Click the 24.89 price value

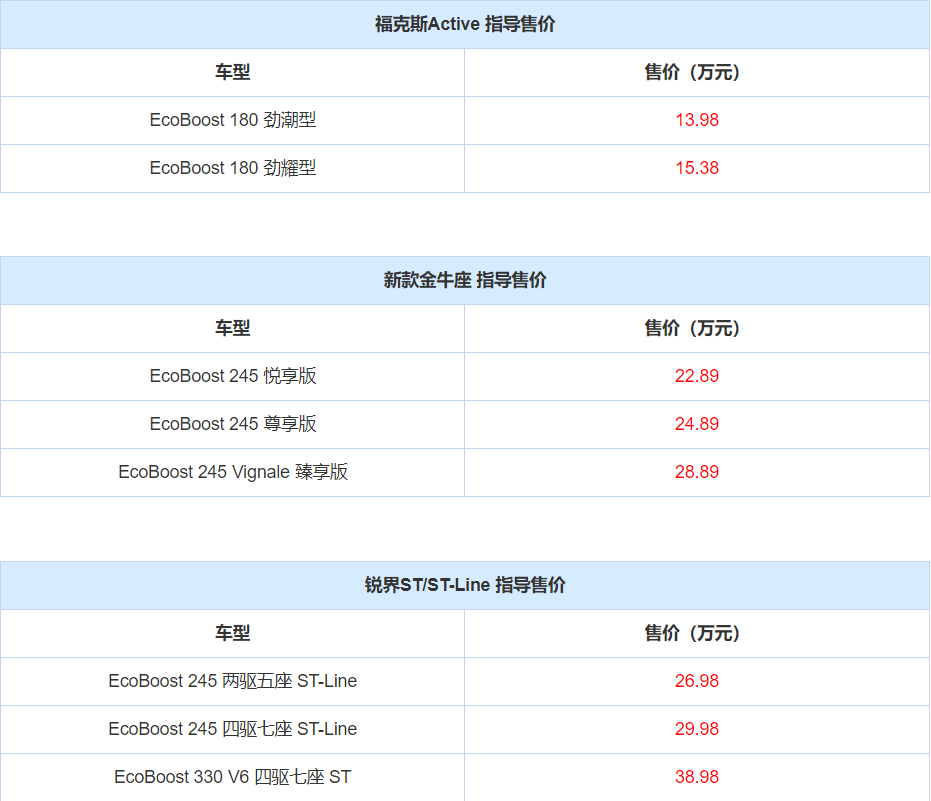tap(697, 424)
